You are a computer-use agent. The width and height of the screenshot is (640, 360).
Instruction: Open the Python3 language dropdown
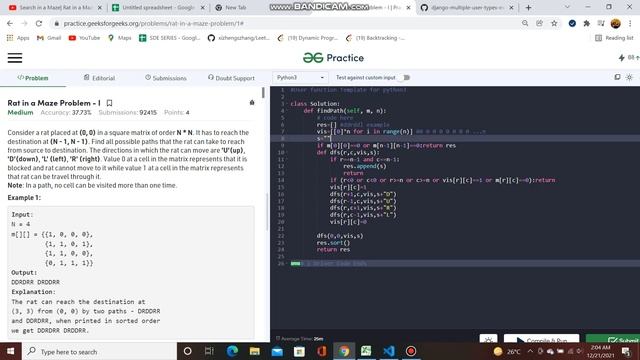point(300,77)
